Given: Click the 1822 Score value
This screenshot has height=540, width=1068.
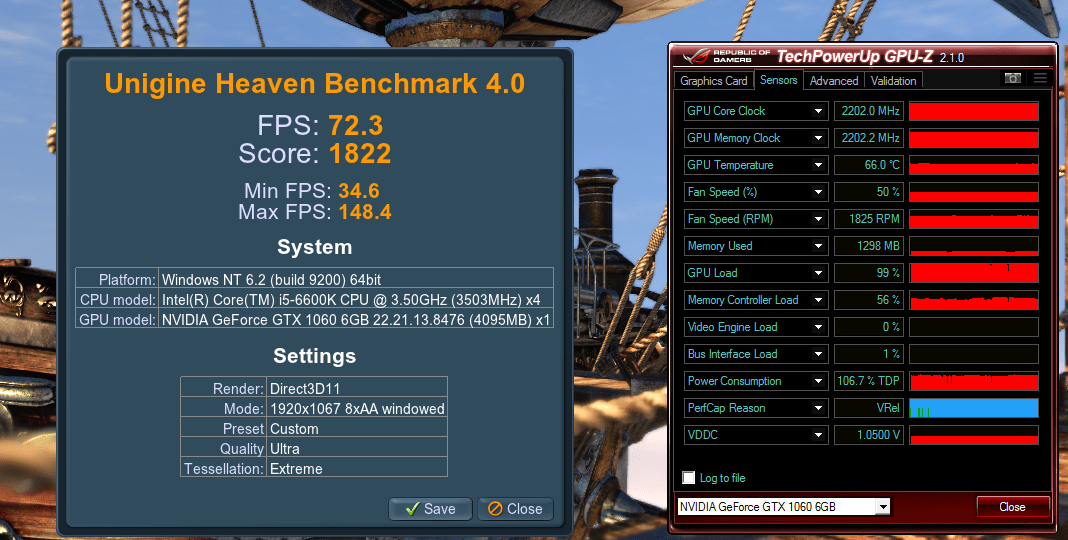Looking at the screenshot, I should click(360, 154).
